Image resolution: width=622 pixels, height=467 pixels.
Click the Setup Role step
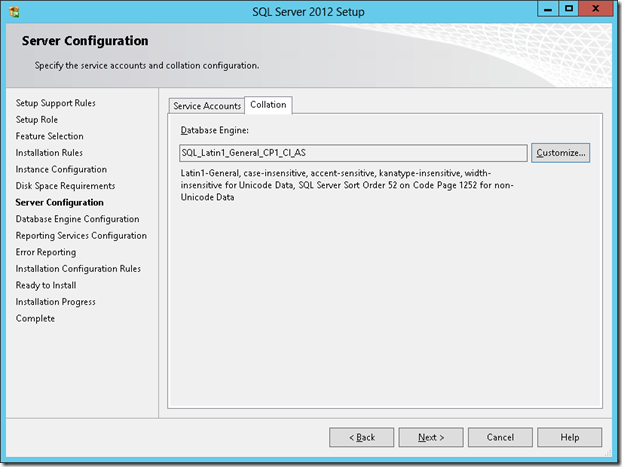click(37, 119)
